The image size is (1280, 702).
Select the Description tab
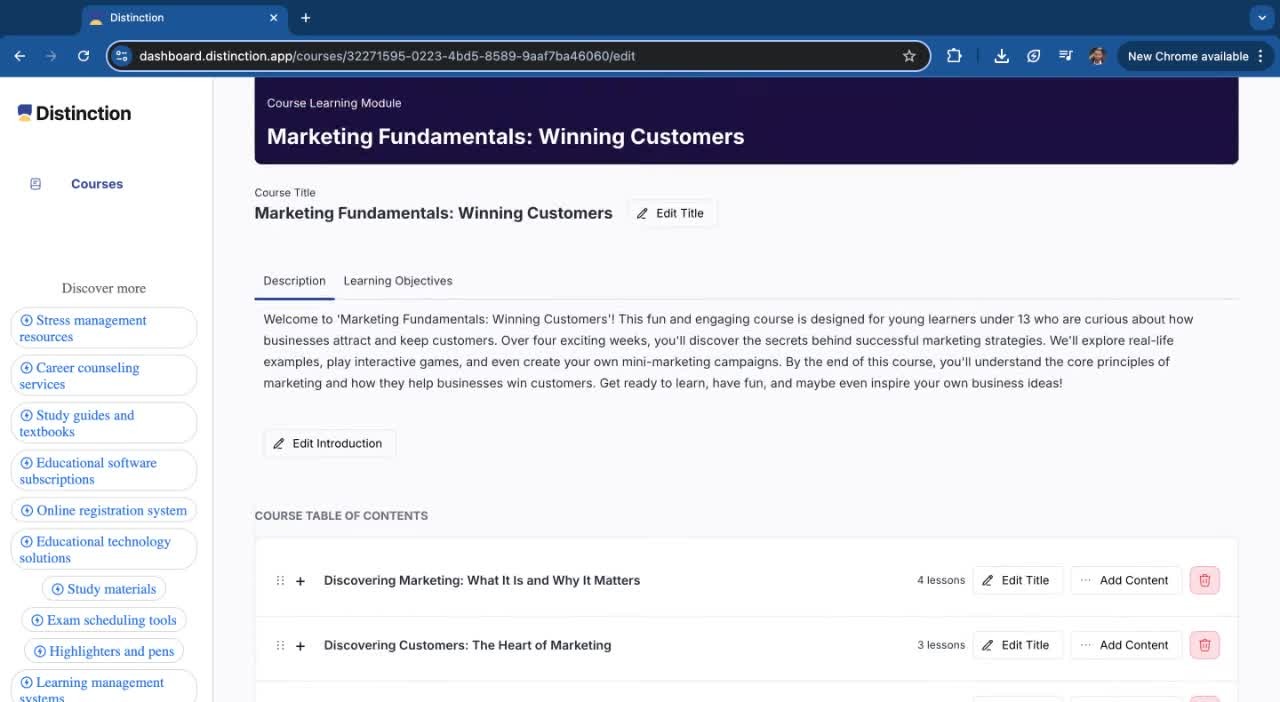pyautogui.click(x=294, y=281)
